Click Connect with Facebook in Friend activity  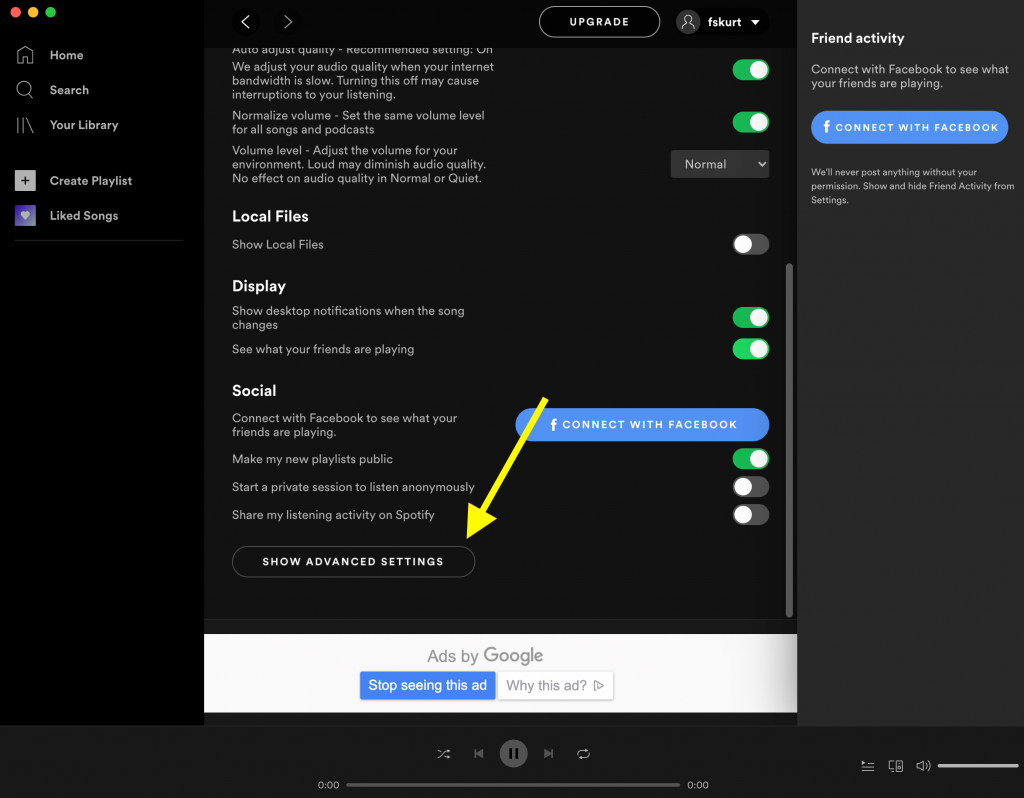coord(909,127)
